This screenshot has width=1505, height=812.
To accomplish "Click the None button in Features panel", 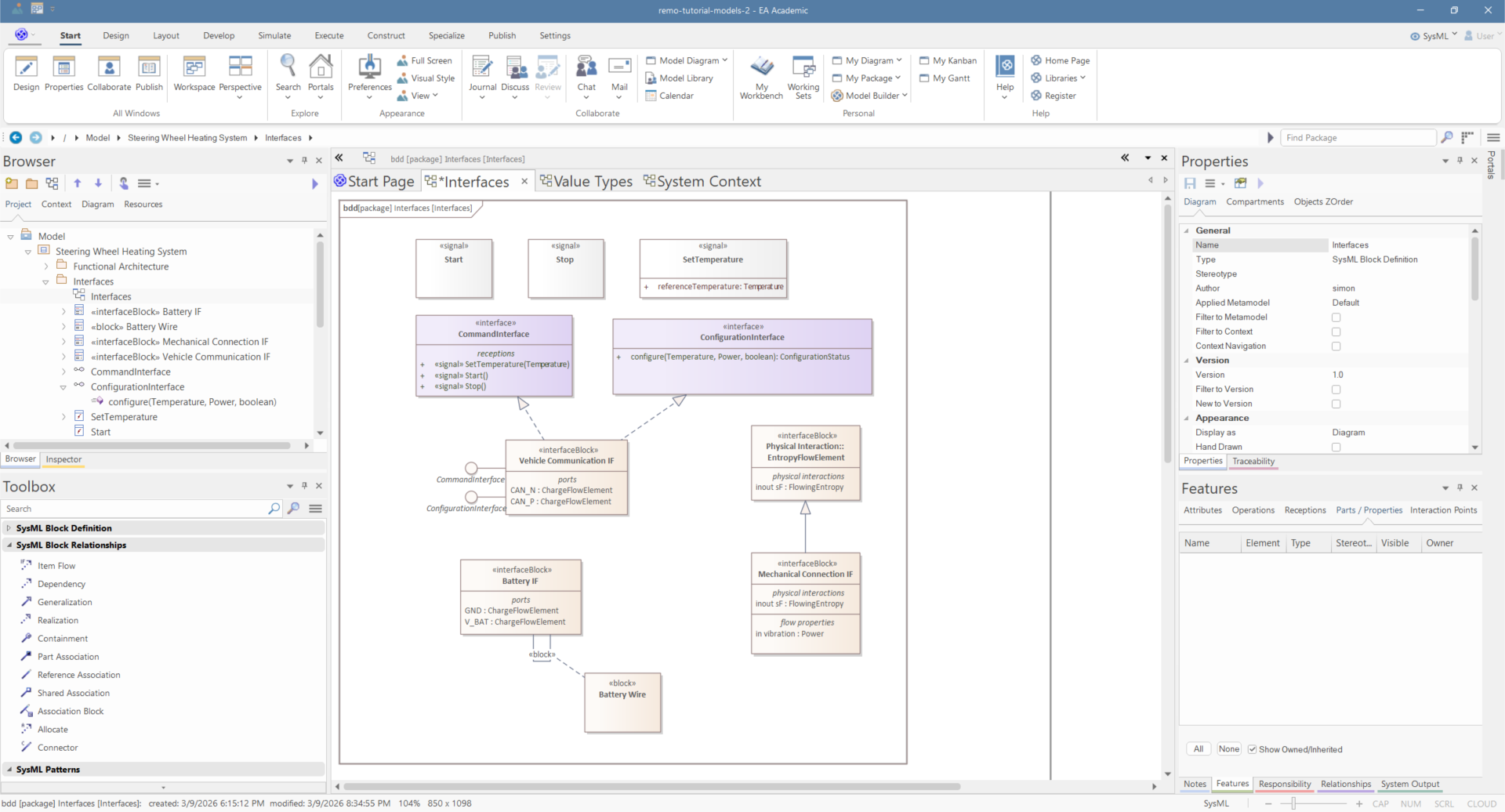I will point(1228,749).
